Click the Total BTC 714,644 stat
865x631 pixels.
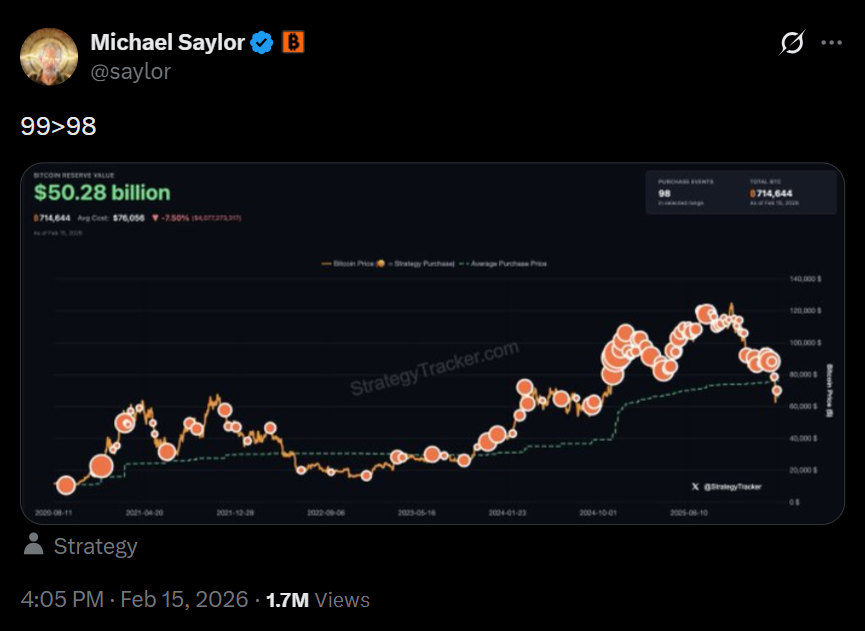[x=774, y=192]
